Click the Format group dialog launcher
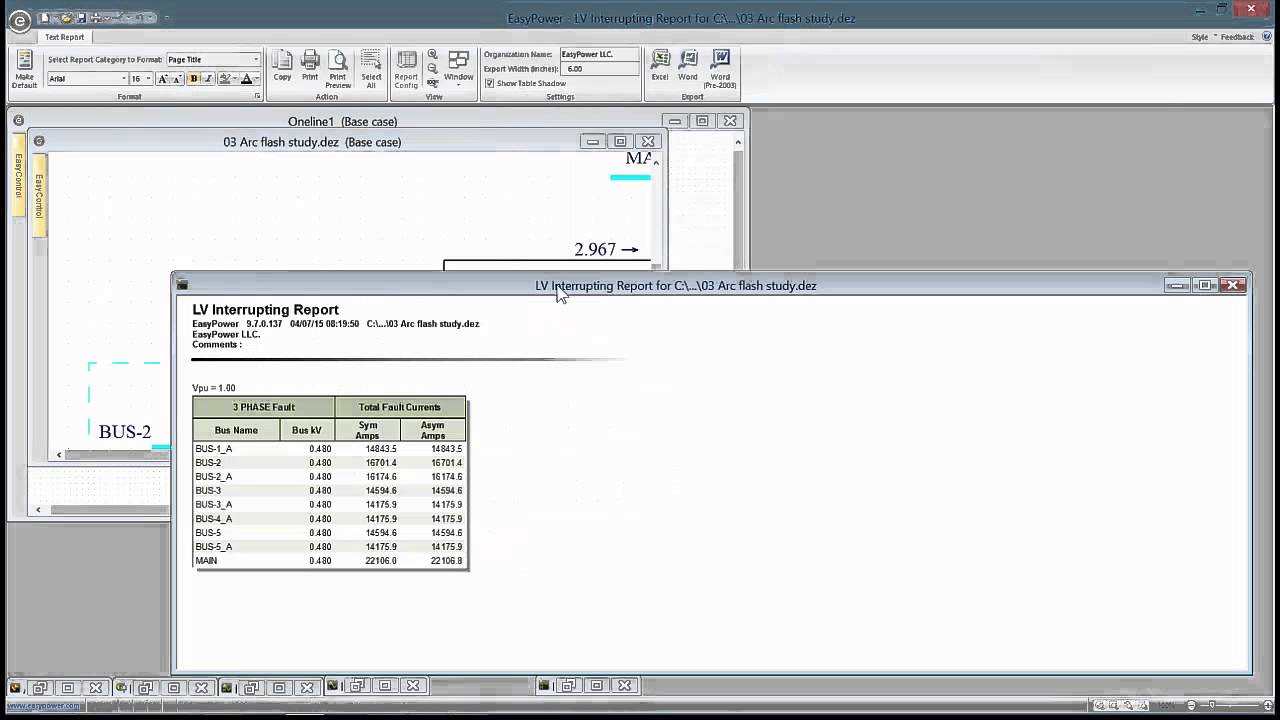Image resolution: width=1280 pixels, height=720 pixels. point(257,97)
